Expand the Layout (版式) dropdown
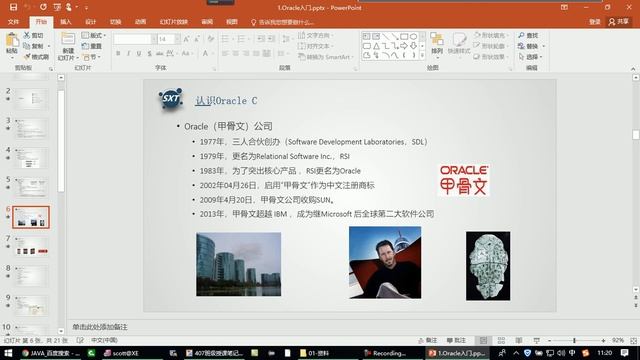 (94, 36)
